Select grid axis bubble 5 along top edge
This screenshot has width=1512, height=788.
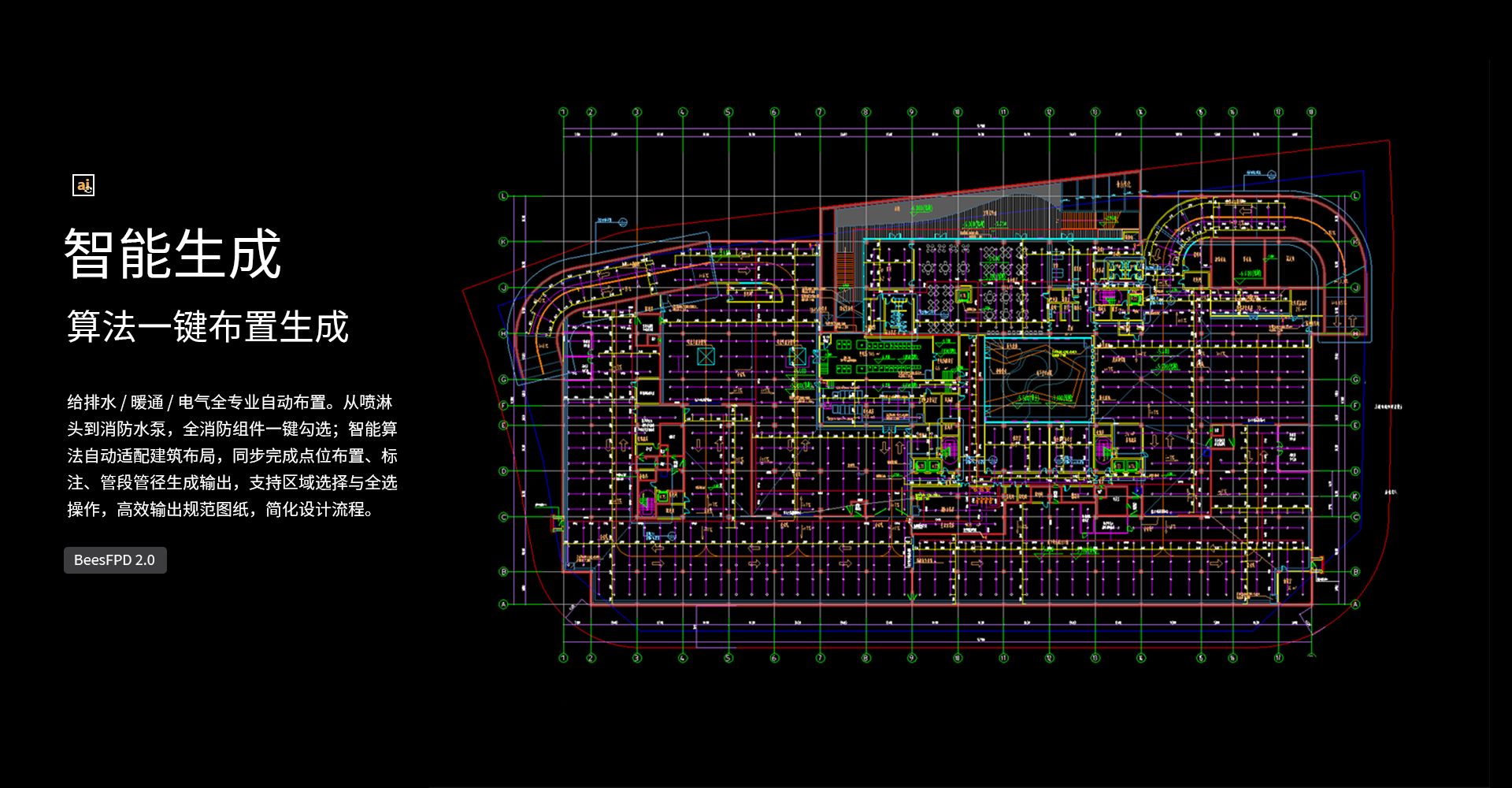click(728, 112)
